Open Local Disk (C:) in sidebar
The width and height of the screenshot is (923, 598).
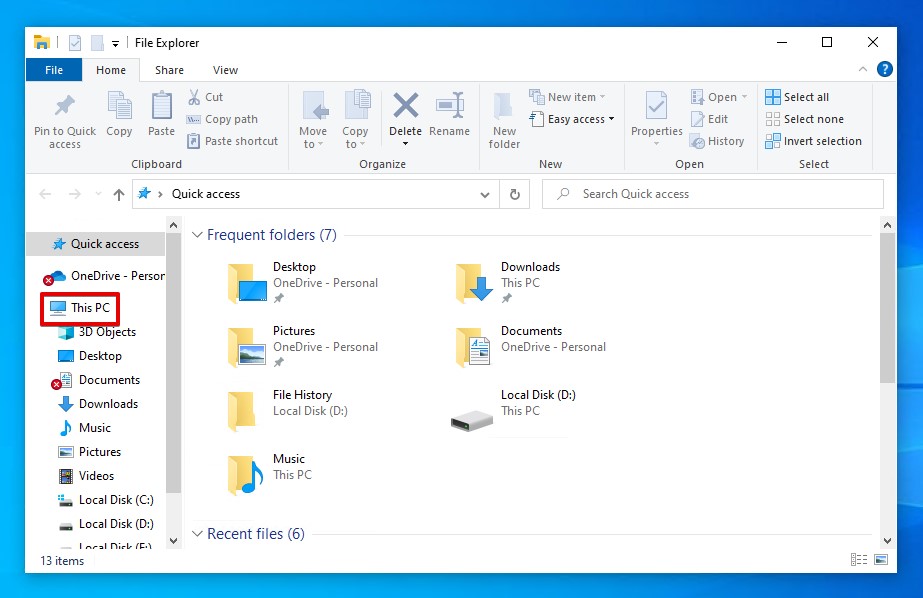click(105, 500)
